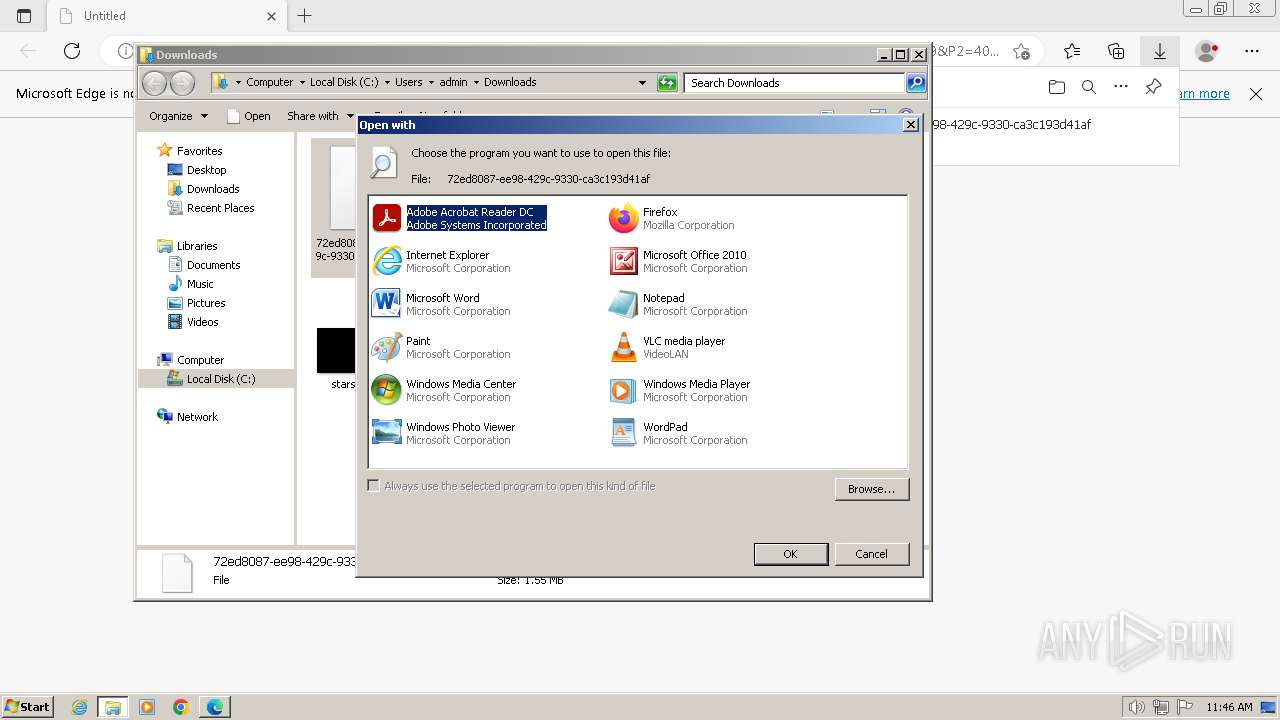Open Music library
The image size is (1280, 720).
(200, 284)
